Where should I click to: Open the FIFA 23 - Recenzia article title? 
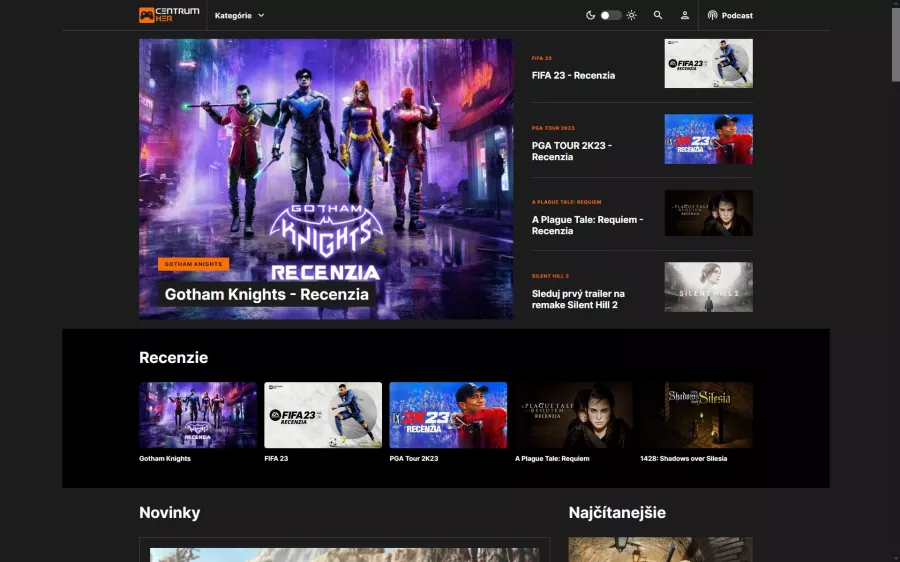point(573,75)
